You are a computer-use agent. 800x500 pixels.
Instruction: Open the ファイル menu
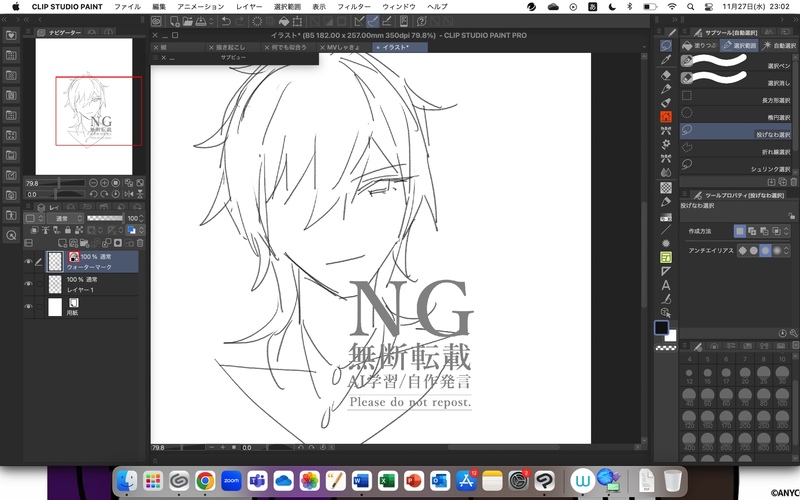(x=128, y=7)
